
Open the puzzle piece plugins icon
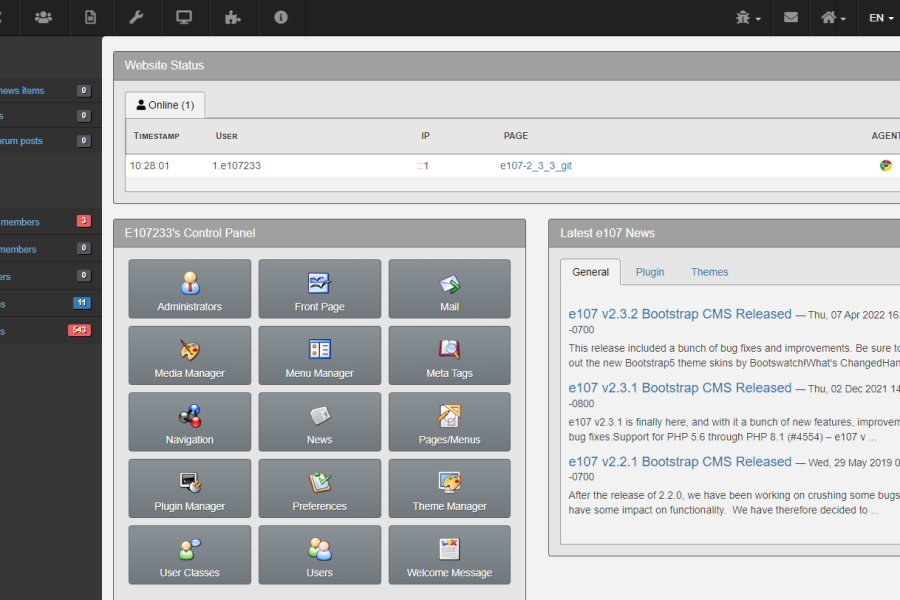[232, 17]
